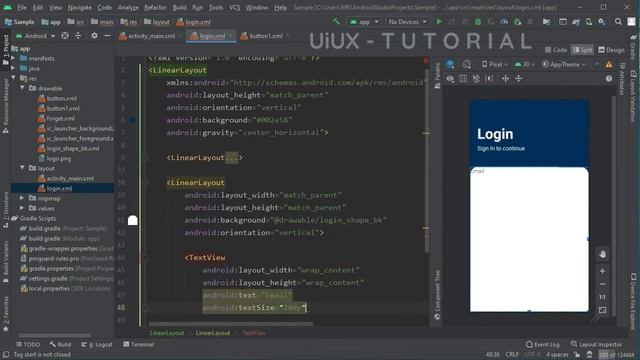Click the #002e58 color swatch in gutter
This screenshot has height=360, width=640.
(x=132, y=120)
